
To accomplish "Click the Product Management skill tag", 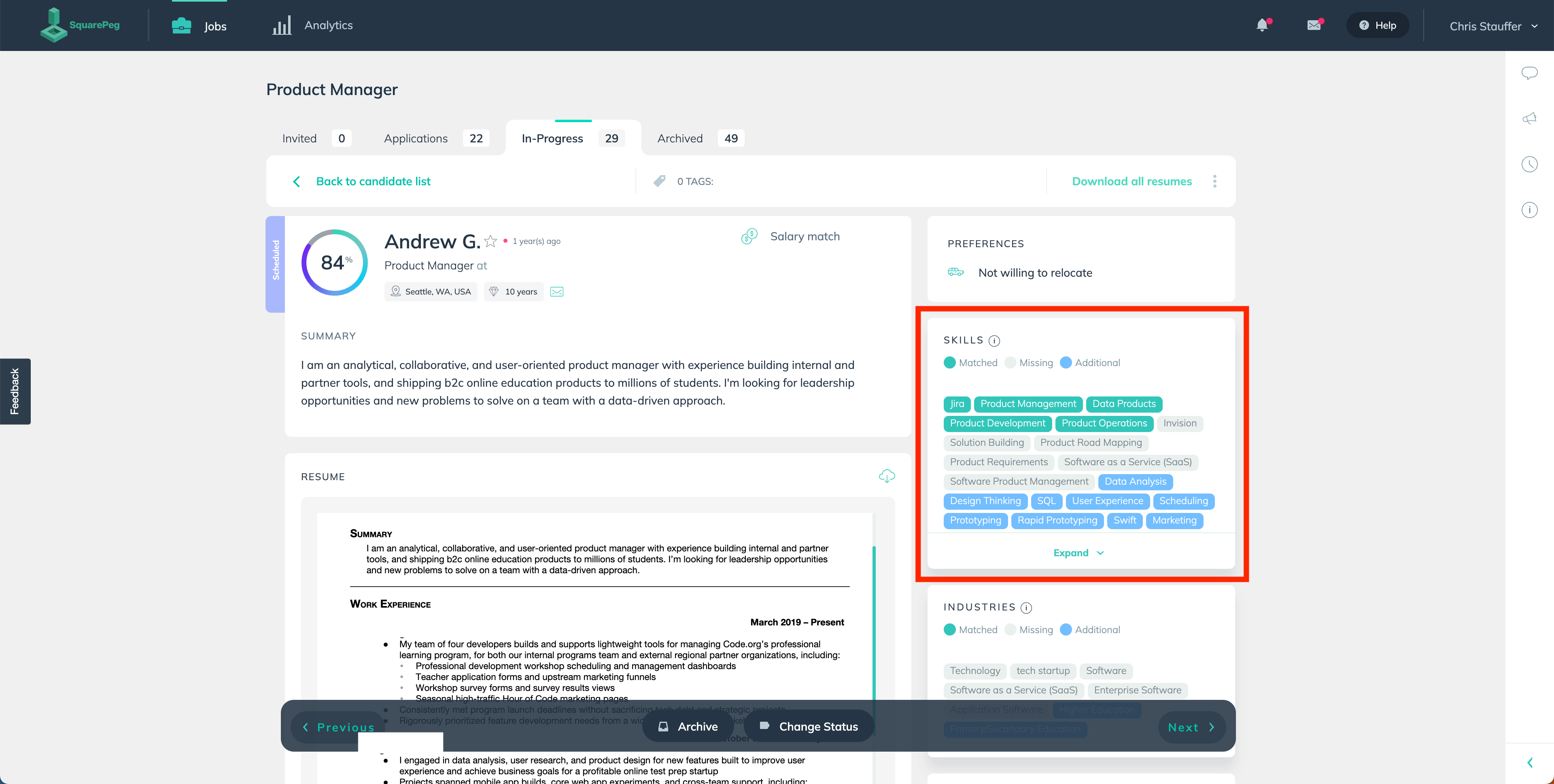I will 1028,404.
